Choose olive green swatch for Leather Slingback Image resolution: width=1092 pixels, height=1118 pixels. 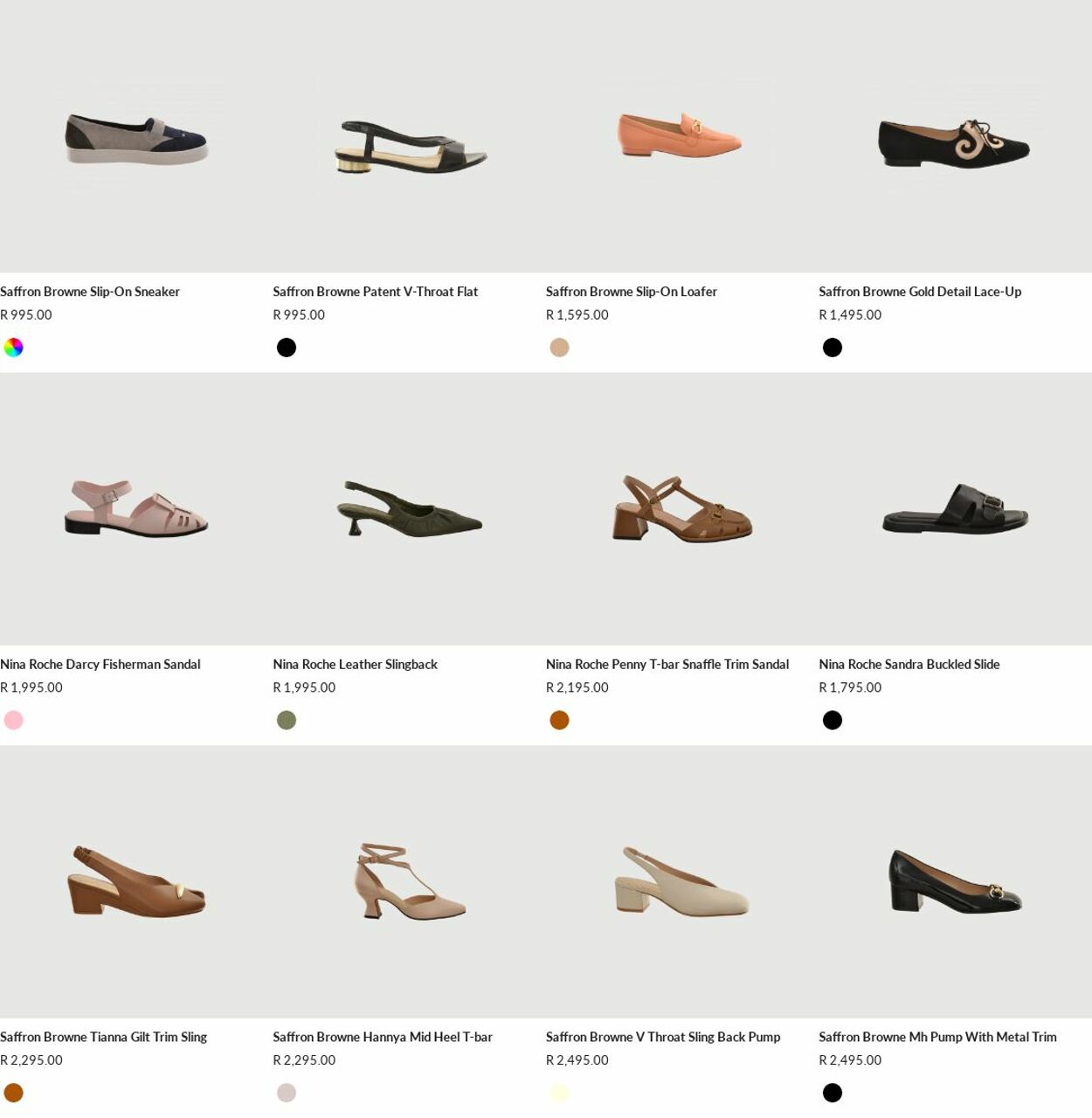(287, 721)
